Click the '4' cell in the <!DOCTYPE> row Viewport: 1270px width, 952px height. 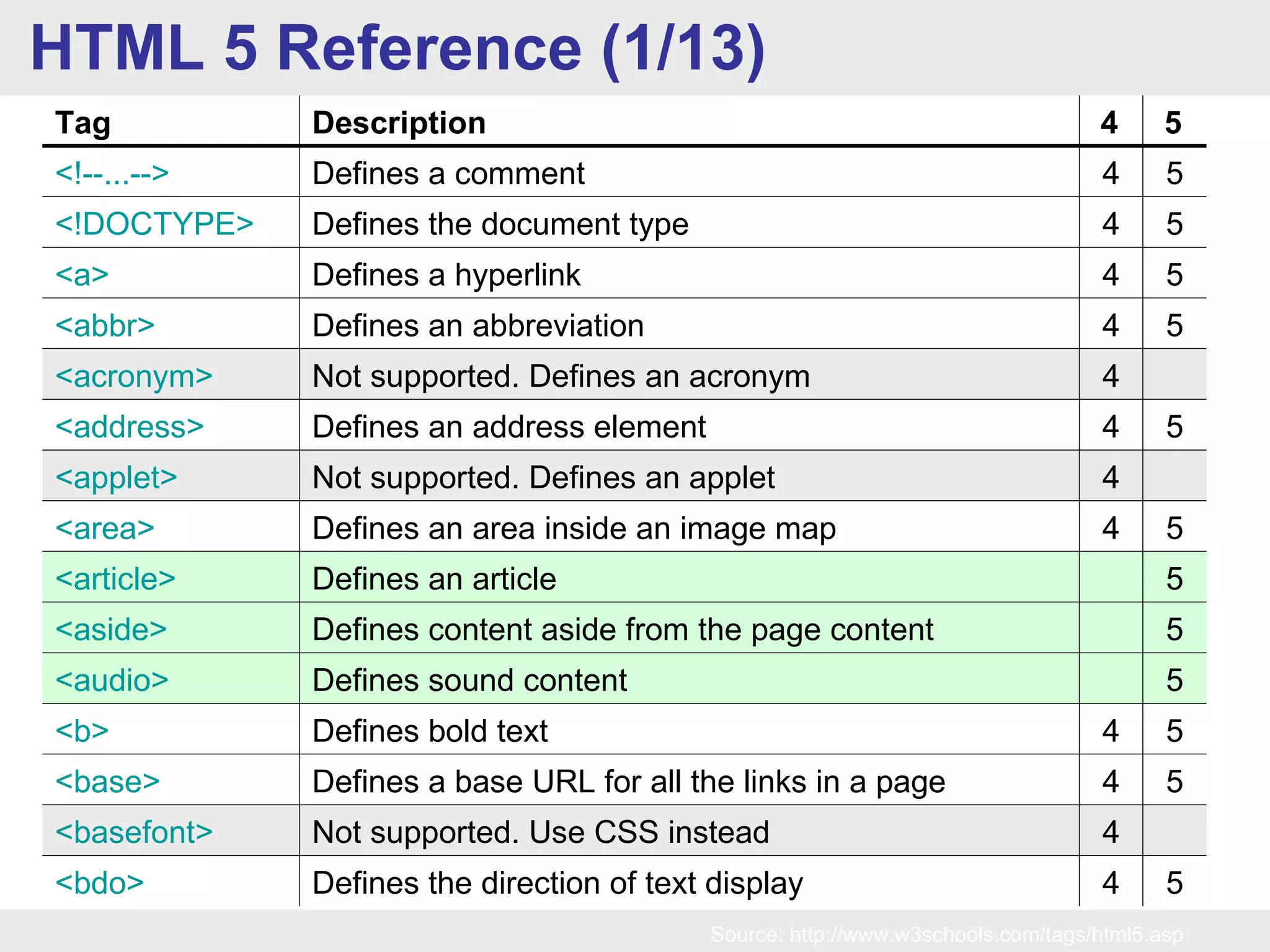(1111, 224)
